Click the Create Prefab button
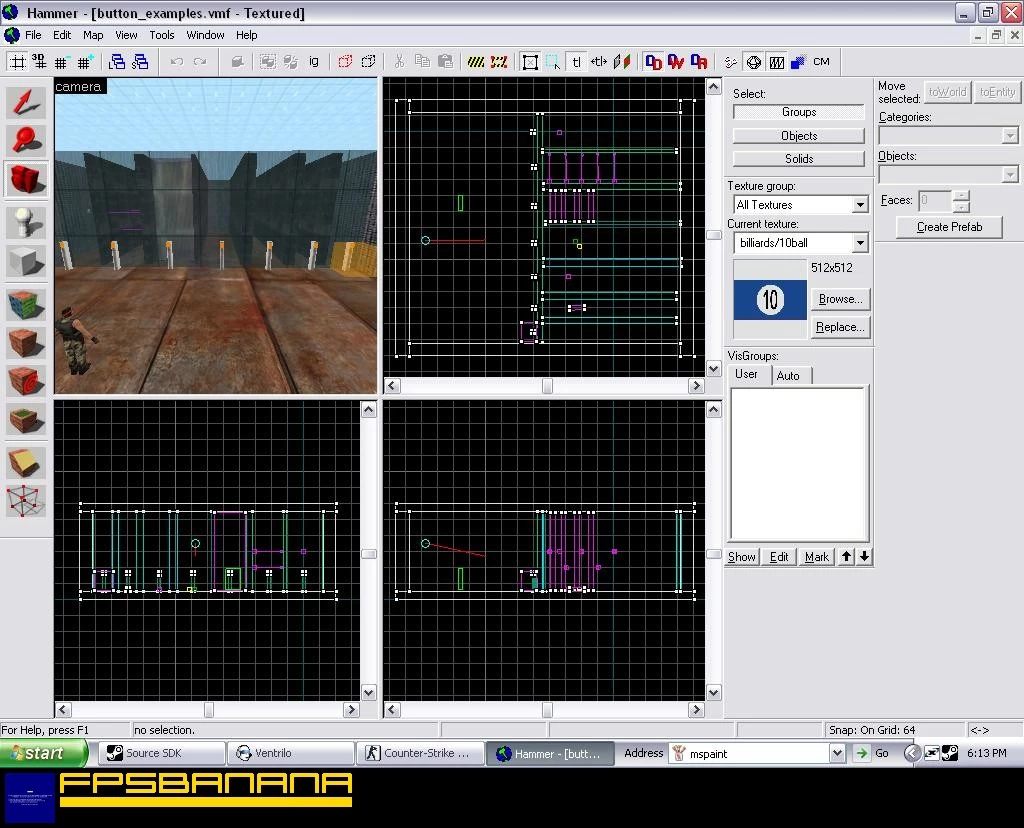 tap(950, 227)
